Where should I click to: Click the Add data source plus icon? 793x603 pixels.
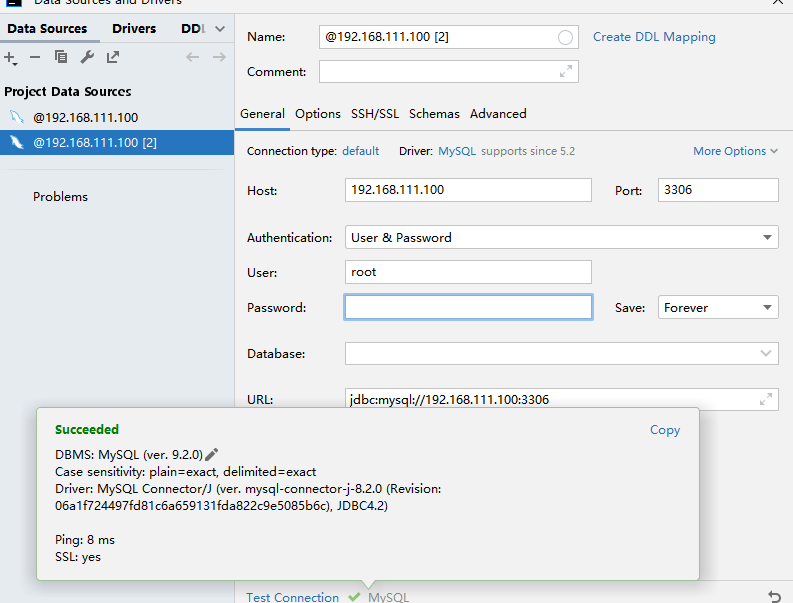click(10, 58)
